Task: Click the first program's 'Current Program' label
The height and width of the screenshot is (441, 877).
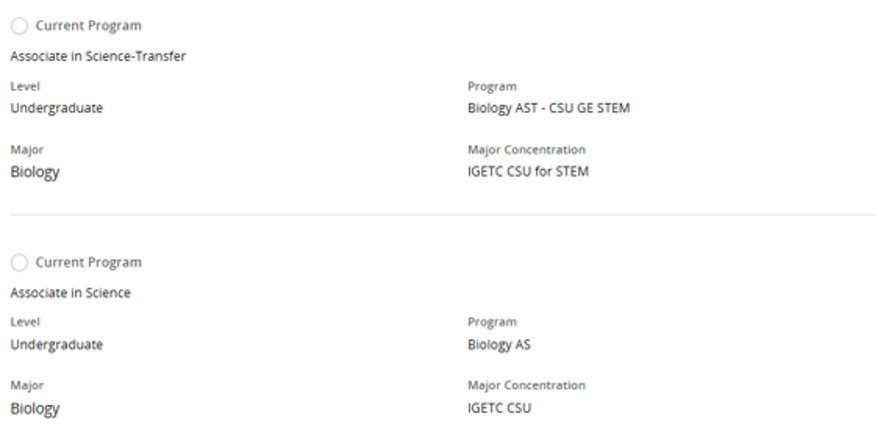Action: pos(88,25)
